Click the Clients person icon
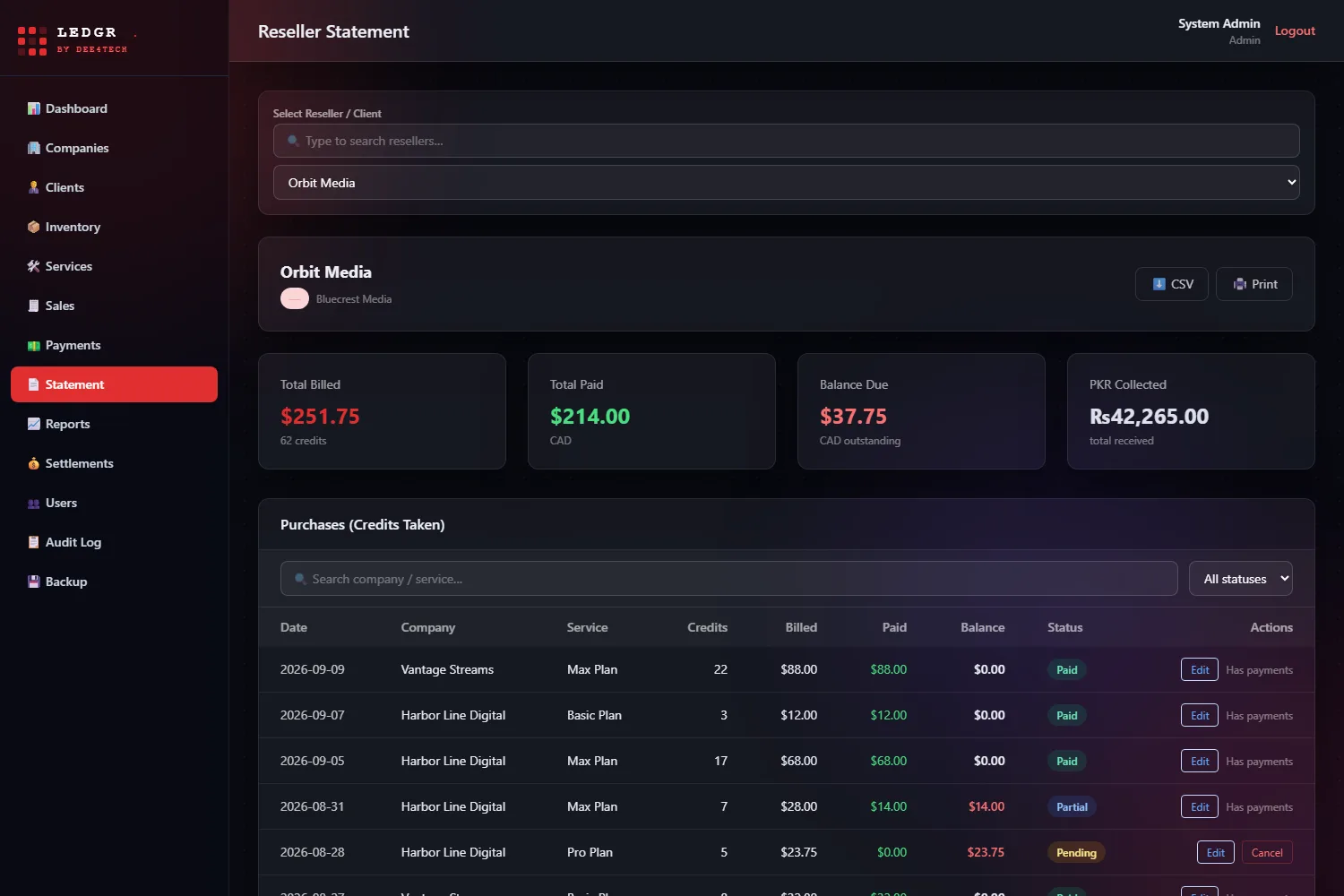The image size is (1344, 896). 34,187
